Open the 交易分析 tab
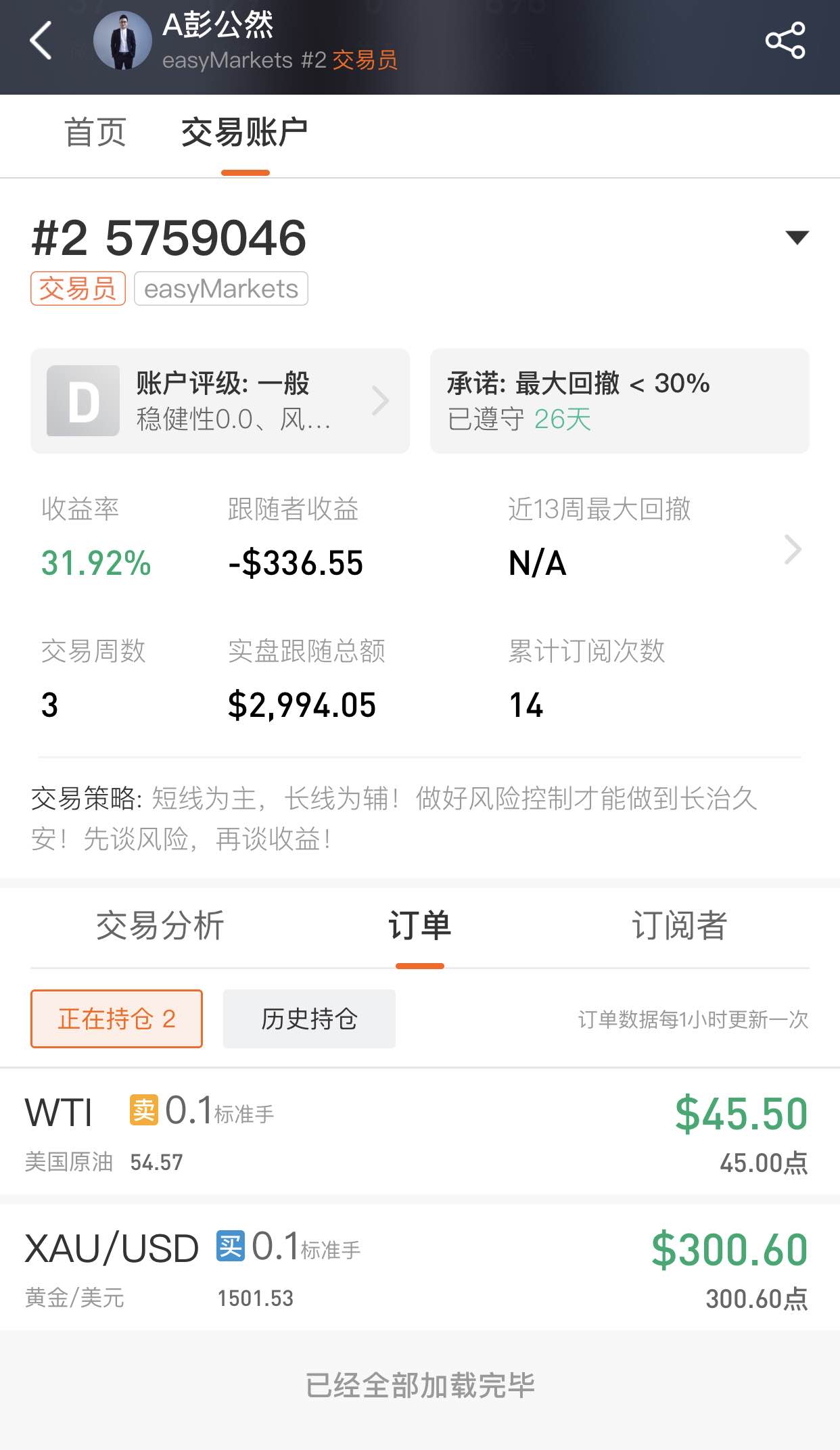This screenshot has height=1450, width=840. pos(160,925)
